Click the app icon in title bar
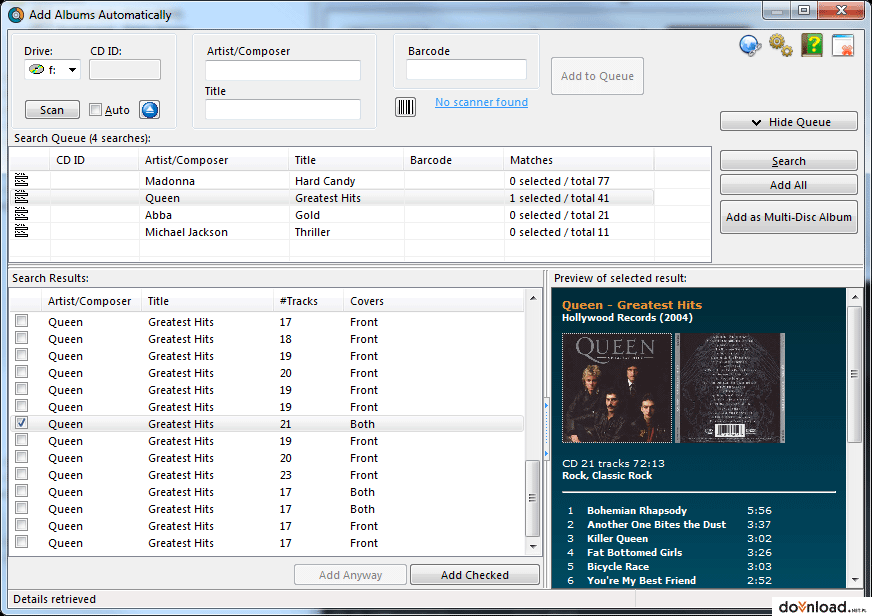Image resolution: width=872 pixels, height=616 pixels. [16, 14]
